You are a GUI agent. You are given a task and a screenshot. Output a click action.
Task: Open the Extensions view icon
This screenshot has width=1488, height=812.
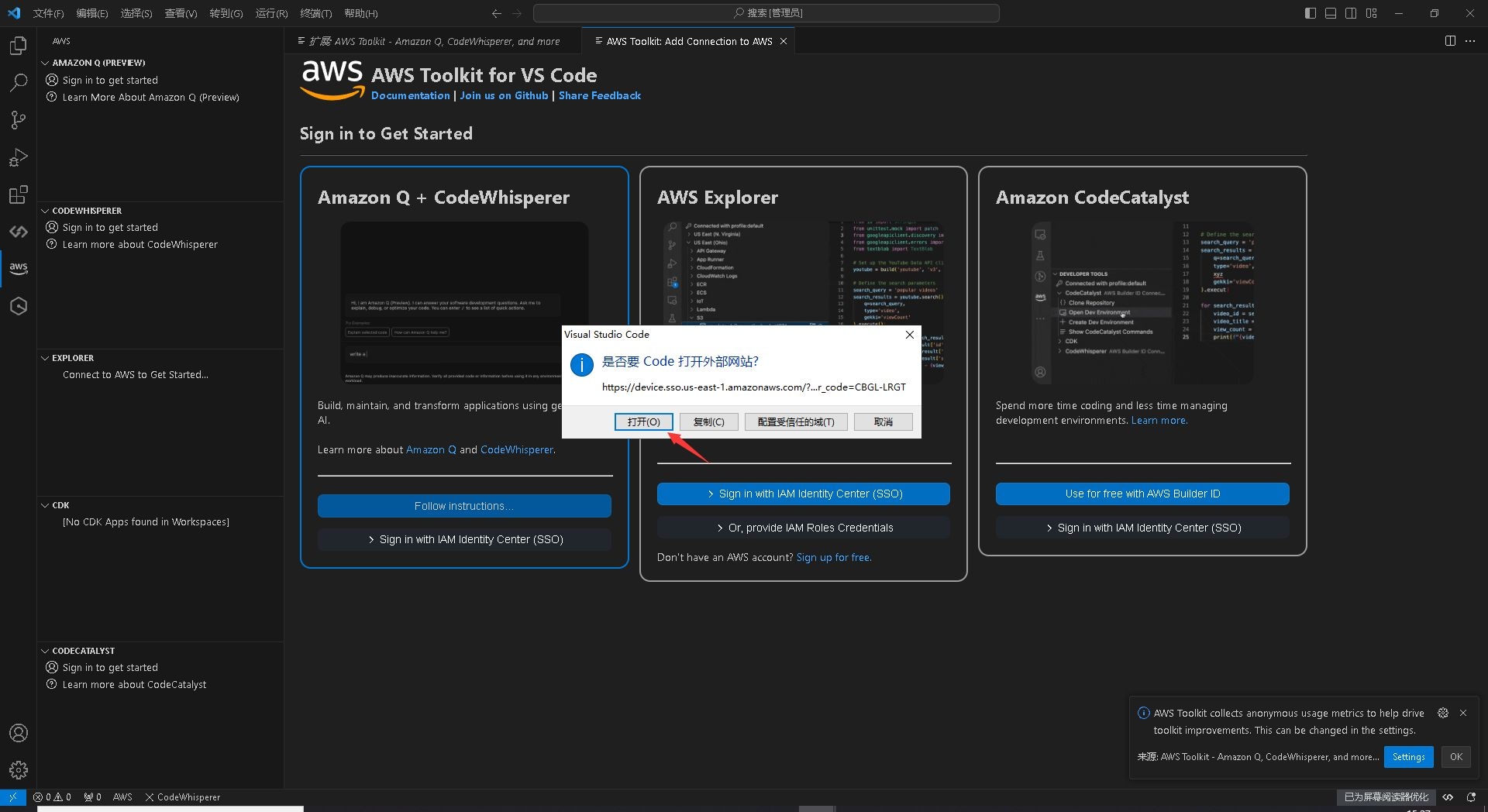pos(18,194)
